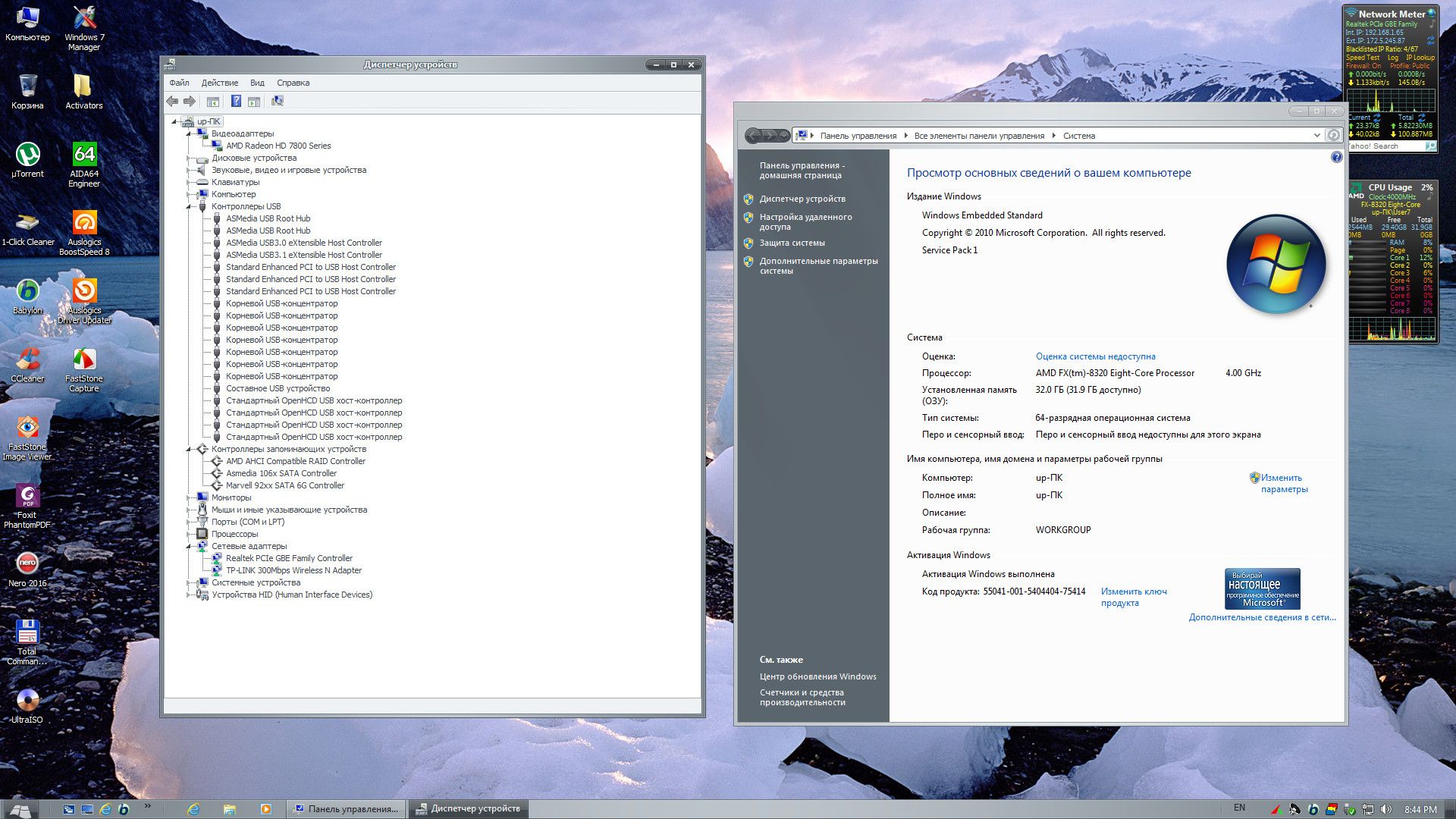Viewport: 1456px width, 819px height.
Task: Expand the Процессоры node
Action: click(189, 534)
